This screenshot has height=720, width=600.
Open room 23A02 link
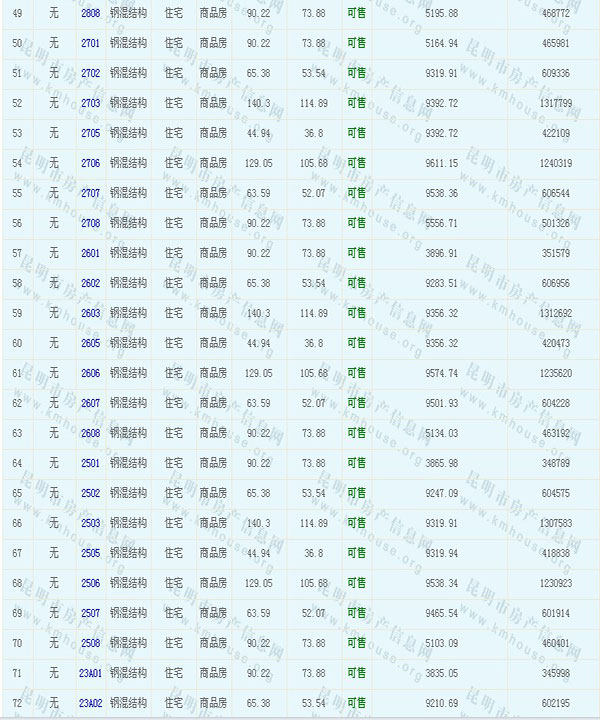tap(90, 704)
